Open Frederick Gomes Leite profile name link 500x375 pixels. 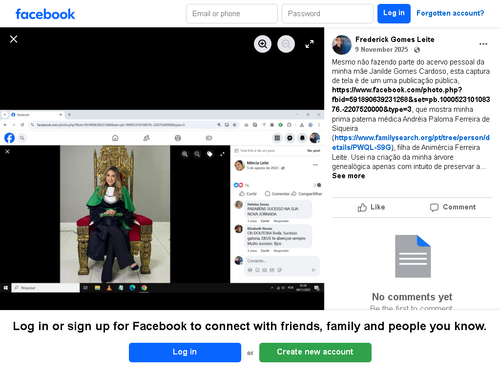coord(395,39)
